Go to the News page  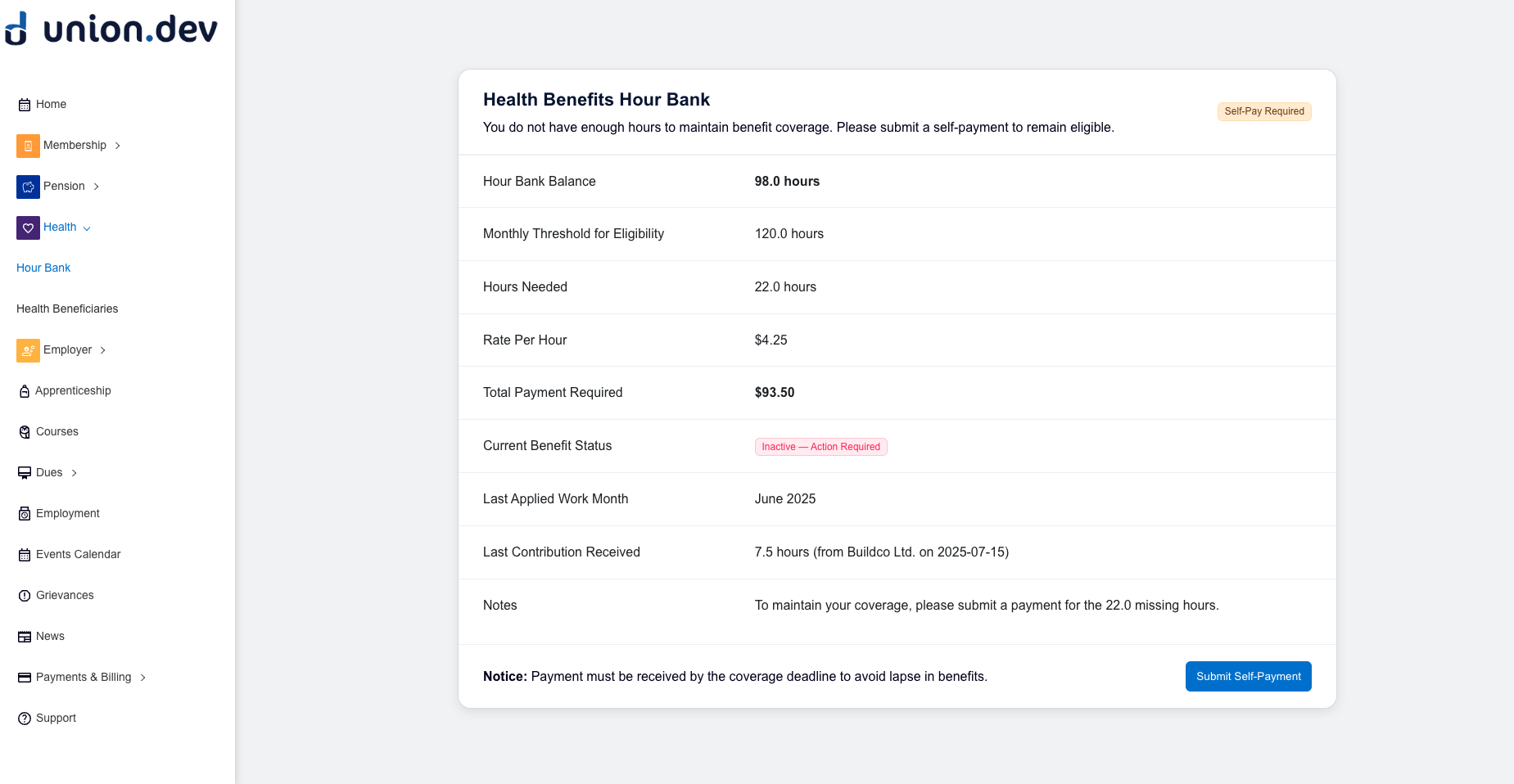point(50,636)
